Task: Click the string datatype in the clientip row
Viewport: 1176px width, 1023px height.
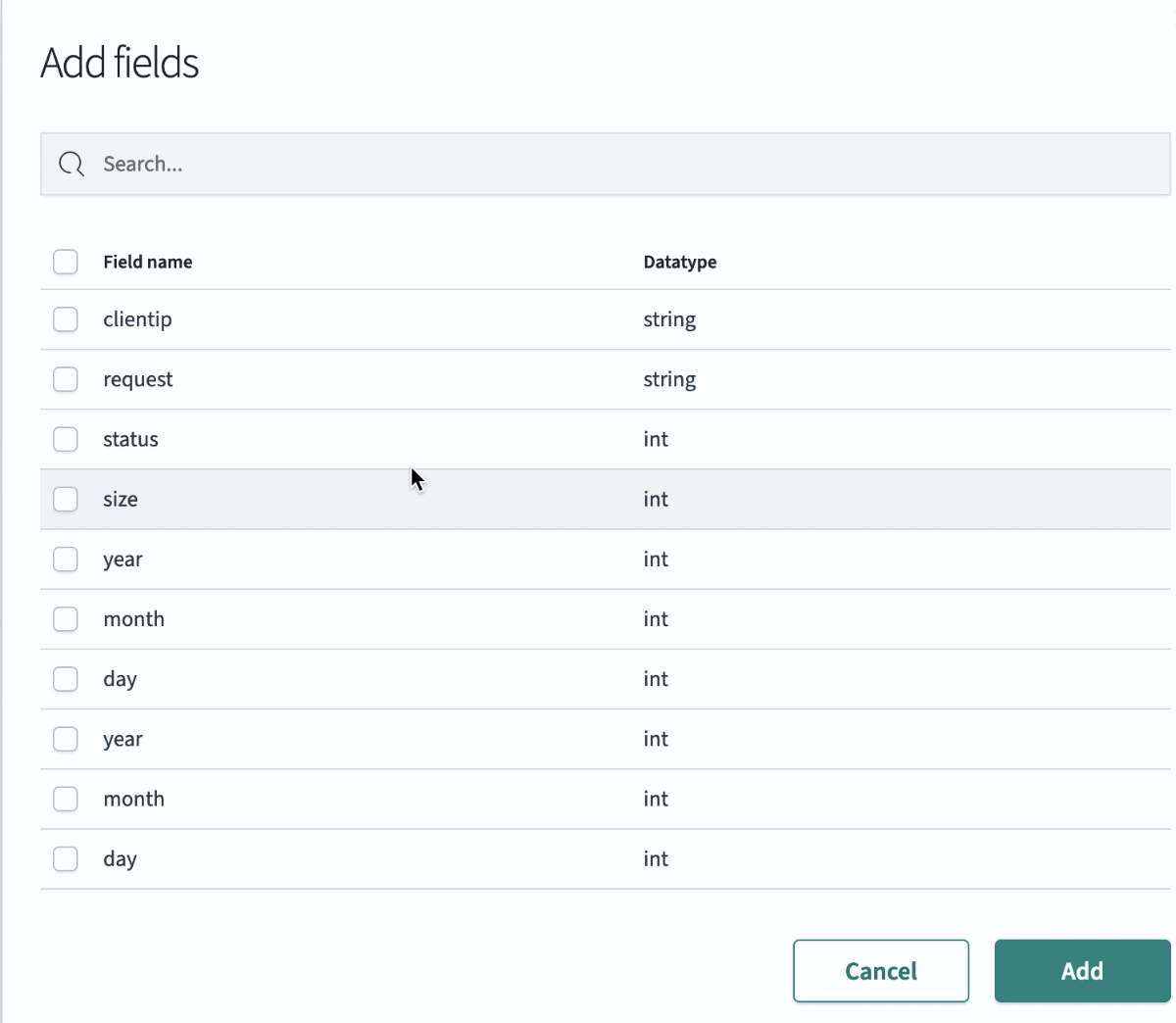Action: pos(669,320)
